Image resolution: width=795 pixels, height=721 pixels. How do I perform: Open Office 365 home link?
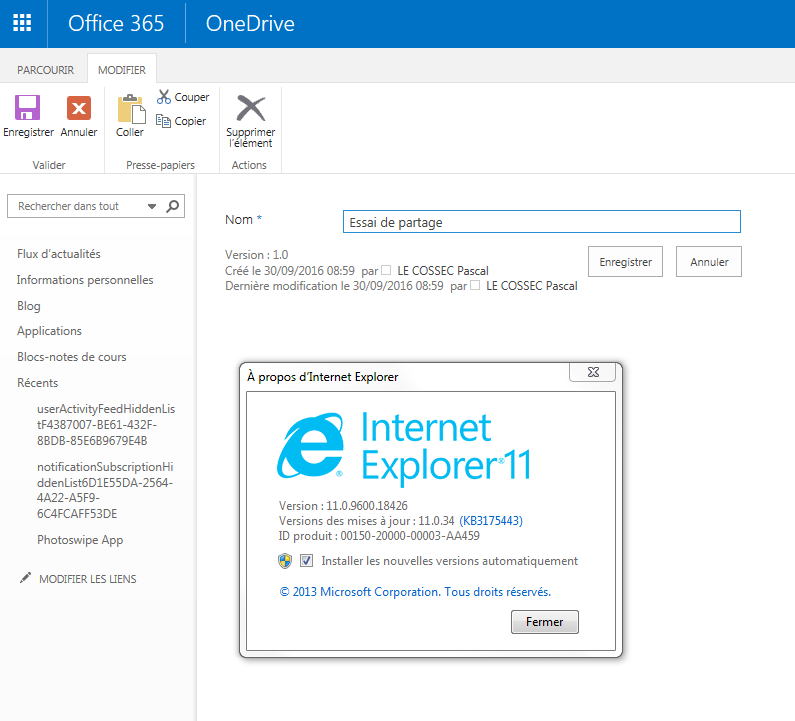click(x=116, y=24)
